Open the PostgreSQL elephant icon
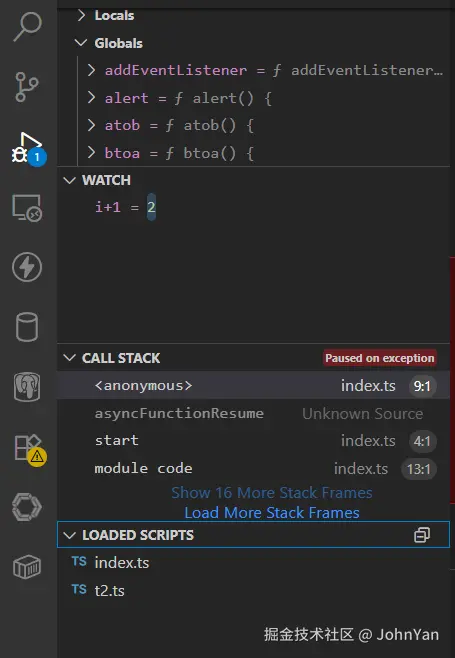455x658 pixels. click(x=27, y=387)
